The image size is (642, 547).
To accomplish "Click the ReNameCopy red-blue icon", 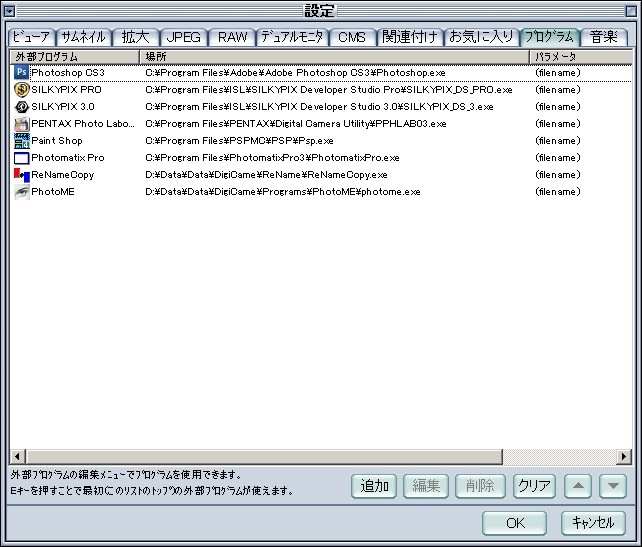I will [x=21, y=175].
